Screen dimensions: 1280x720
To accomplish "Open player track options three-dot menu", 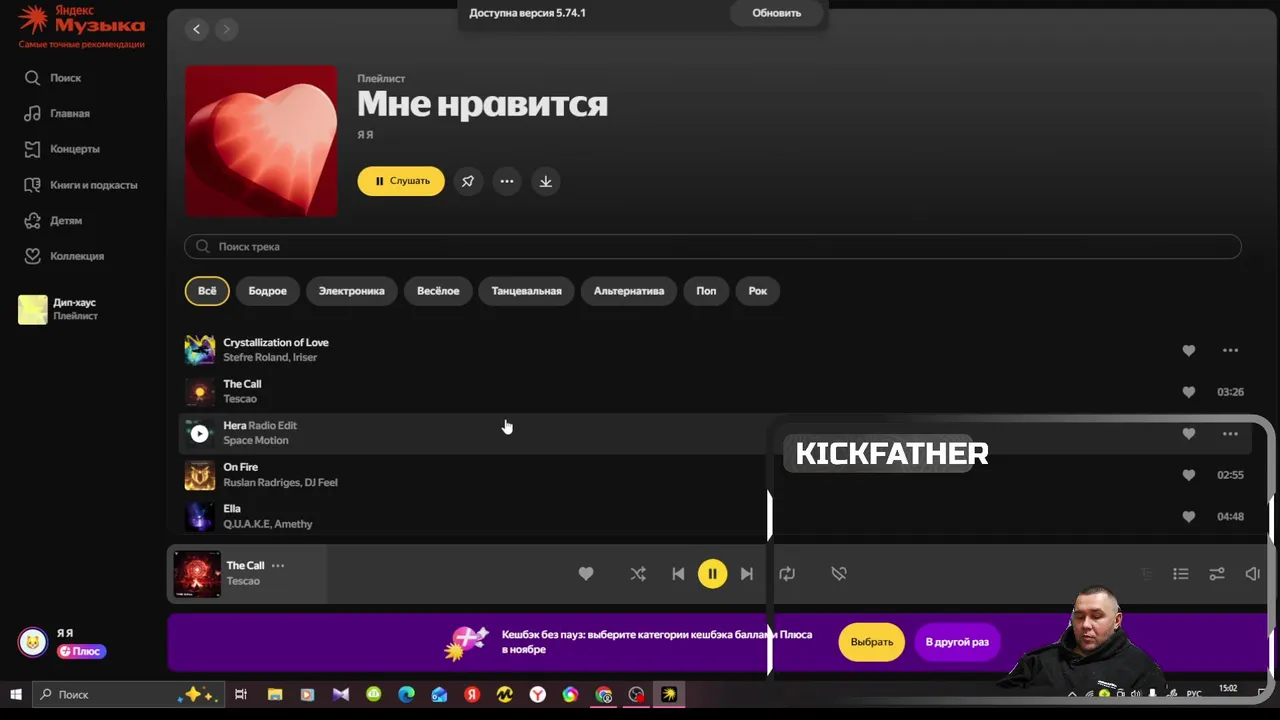I will tap(278, 566).
